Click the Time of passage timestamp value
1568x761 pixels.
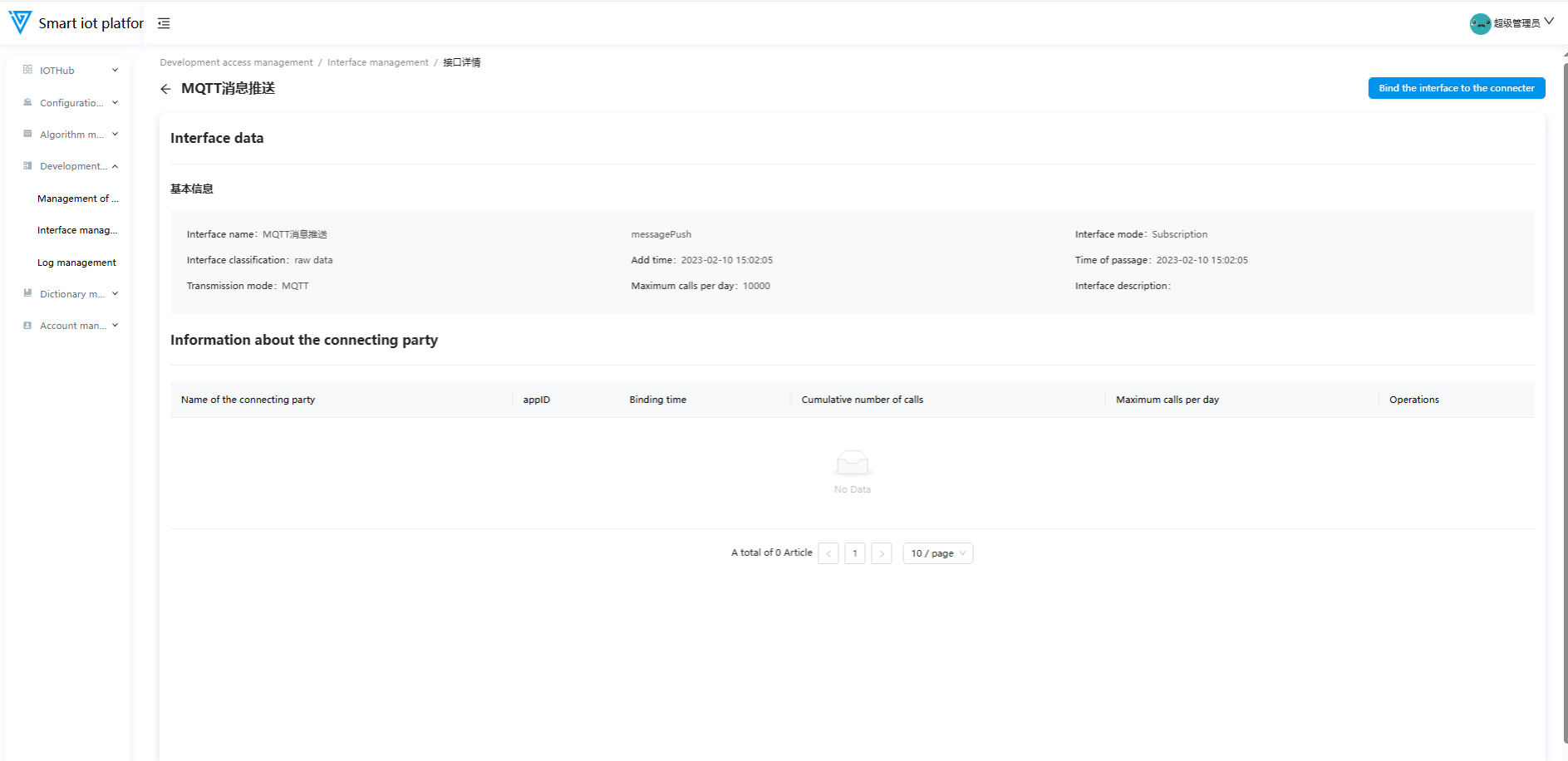(1202, 260)
